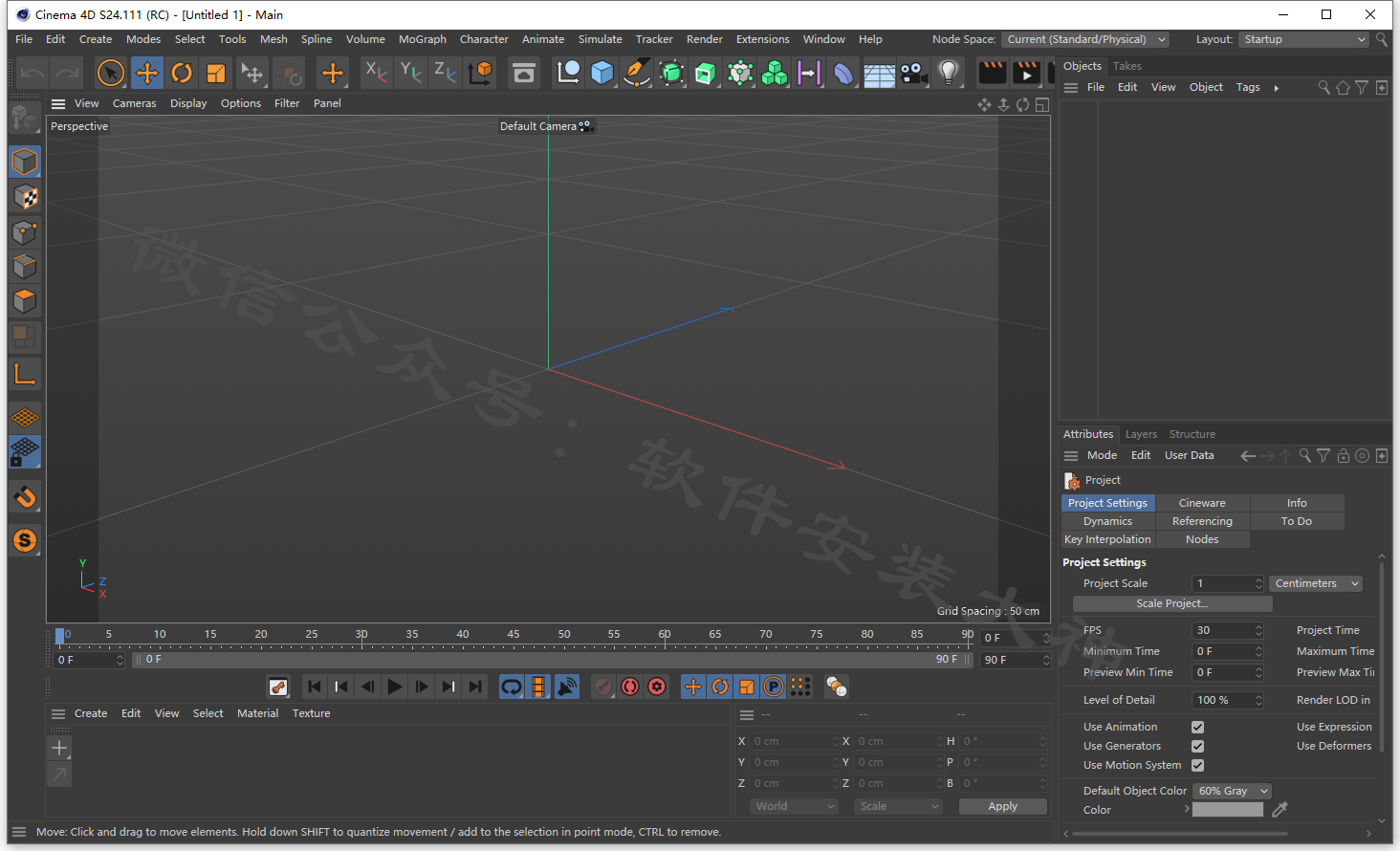
Task: Open the Cineware tab button
Action: 1202,503
